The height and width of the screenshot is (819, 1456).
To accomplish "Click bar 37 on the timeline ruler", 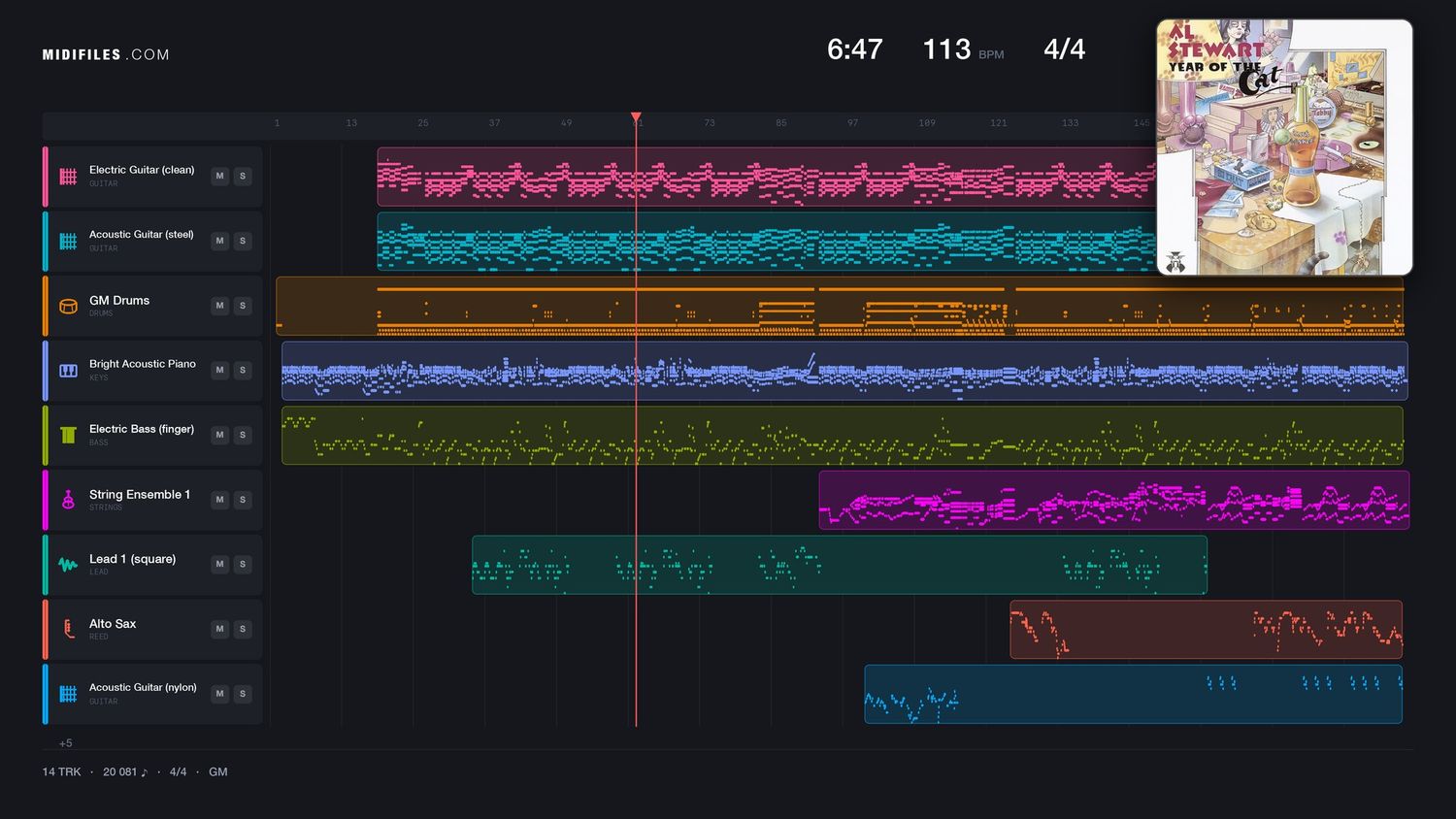I will pos(494,123).
